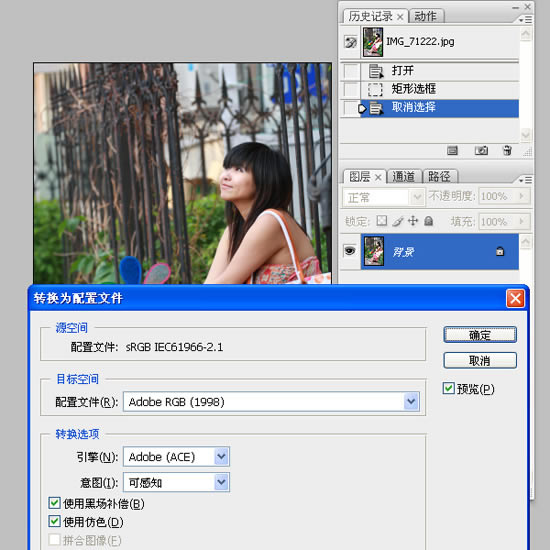550x550 pixels.
Task: Set history brush source box for 矩形选框
Action: point(350,89)
